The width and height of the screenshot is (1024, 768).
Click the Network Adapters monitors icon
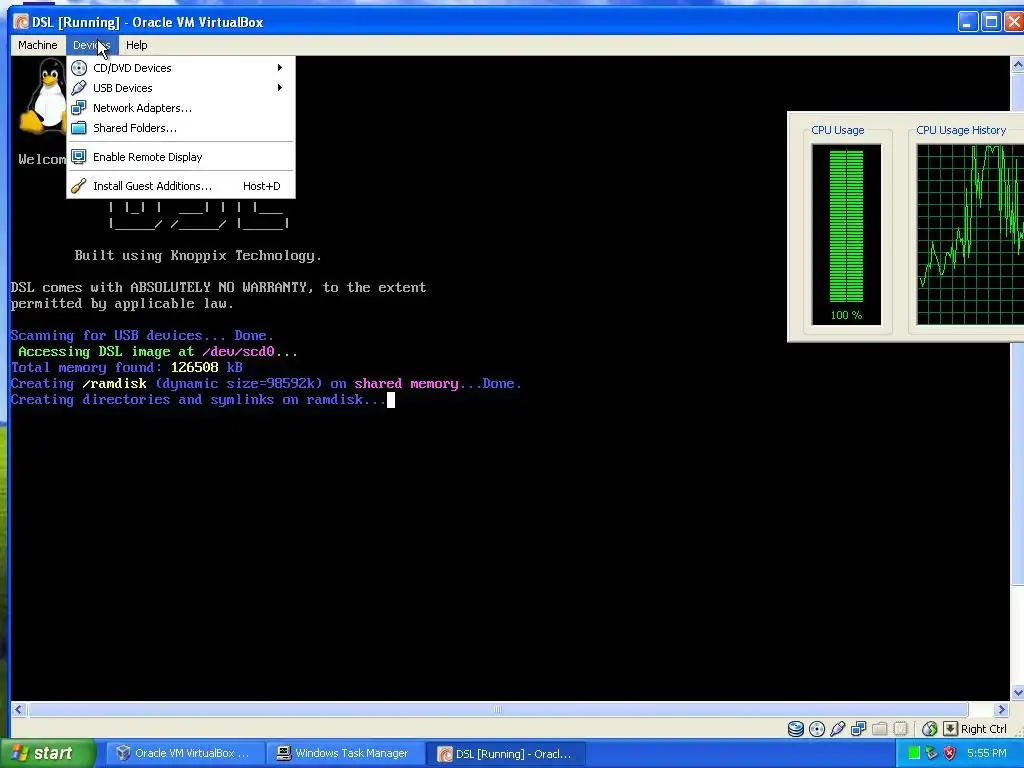click(x=79, y=108)
